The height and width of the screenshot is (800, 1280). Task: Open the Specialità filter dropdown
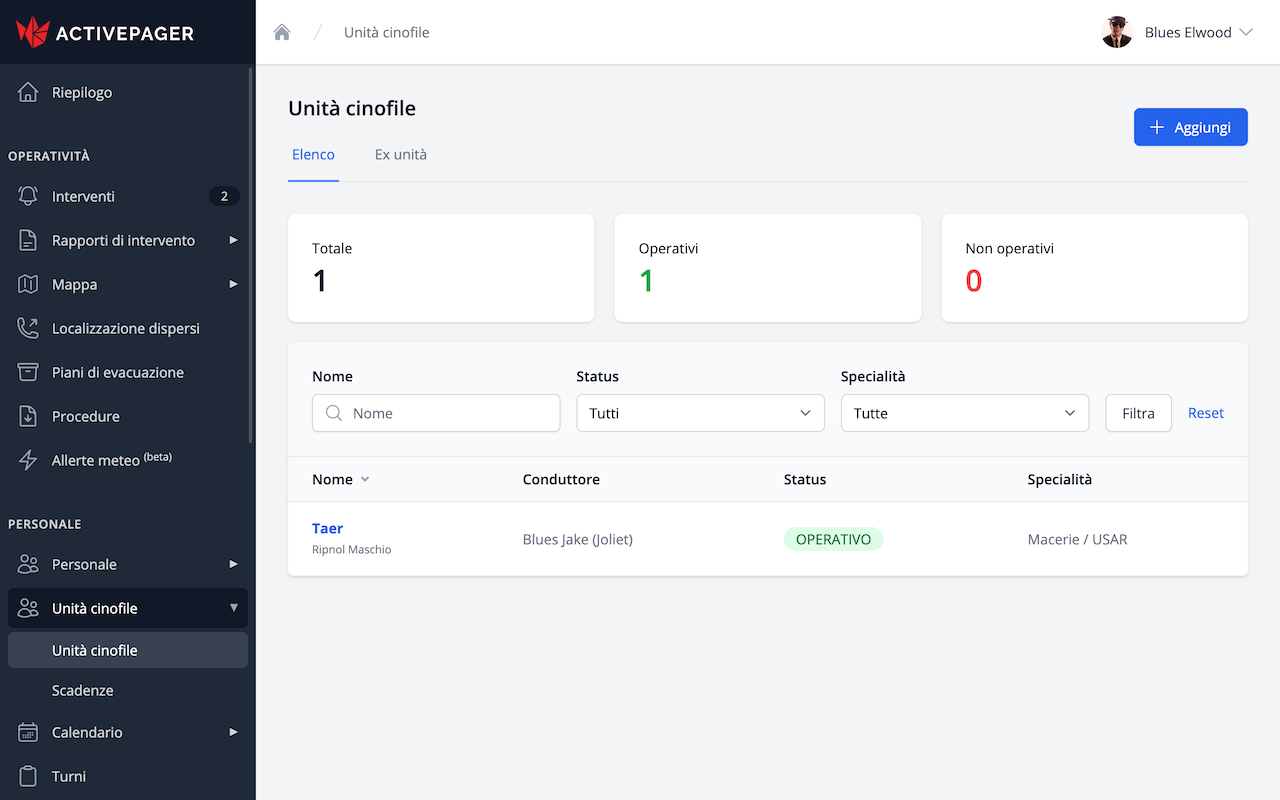click(x=964, y=413)
